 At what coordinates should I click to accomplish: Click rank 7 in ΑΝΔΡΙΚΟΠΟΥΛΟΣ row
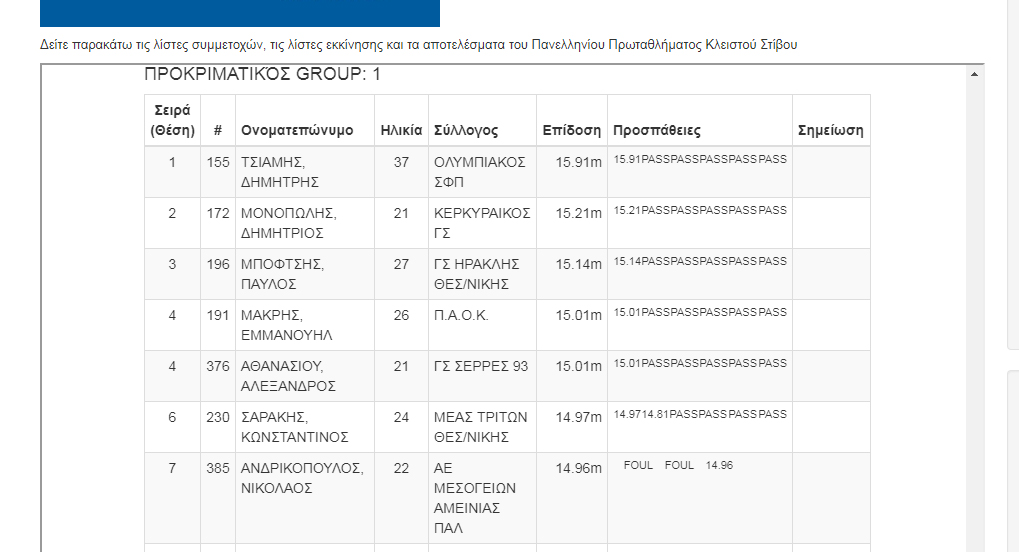[172, 467]
